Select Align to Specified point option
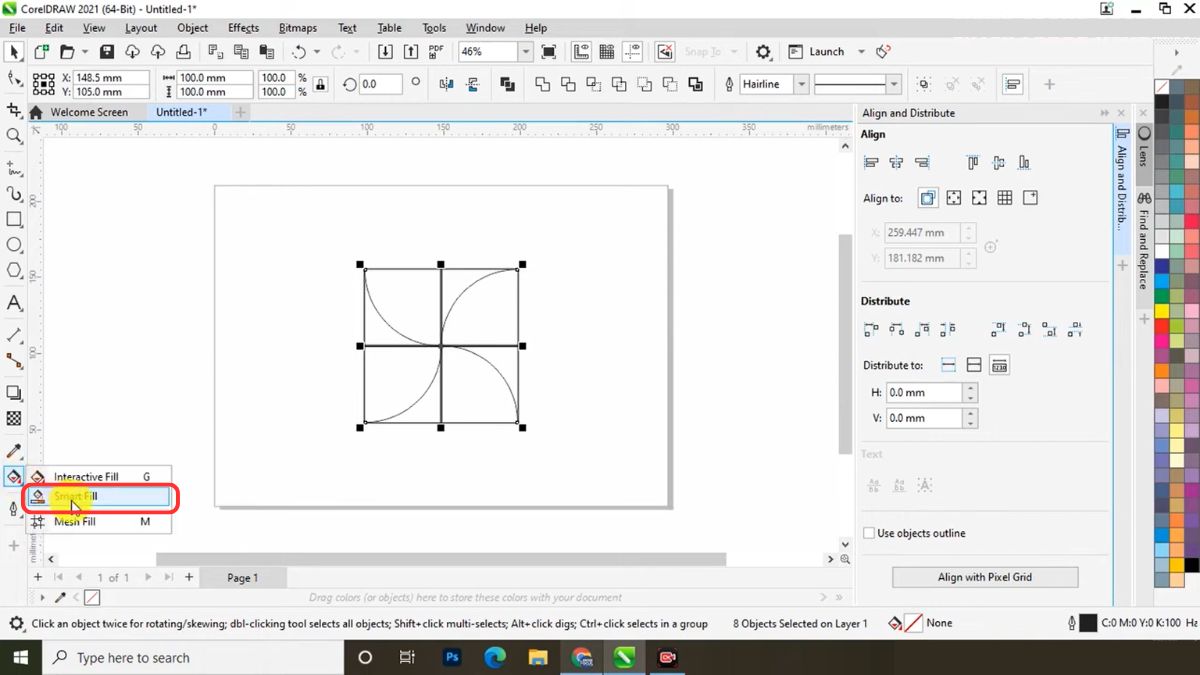1200x675 pixels. [x=1031, y=198]
